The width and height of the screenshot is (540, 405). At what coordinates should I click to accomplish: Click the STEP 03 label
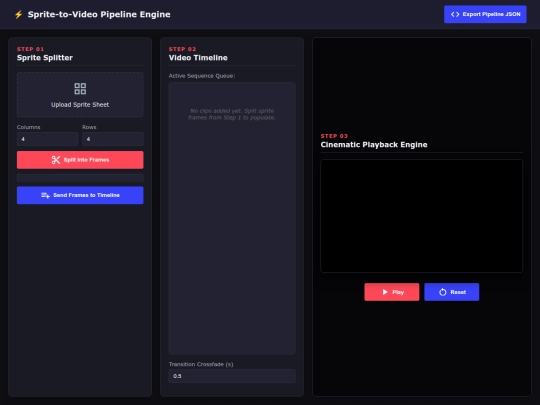(x=334, y=136)
